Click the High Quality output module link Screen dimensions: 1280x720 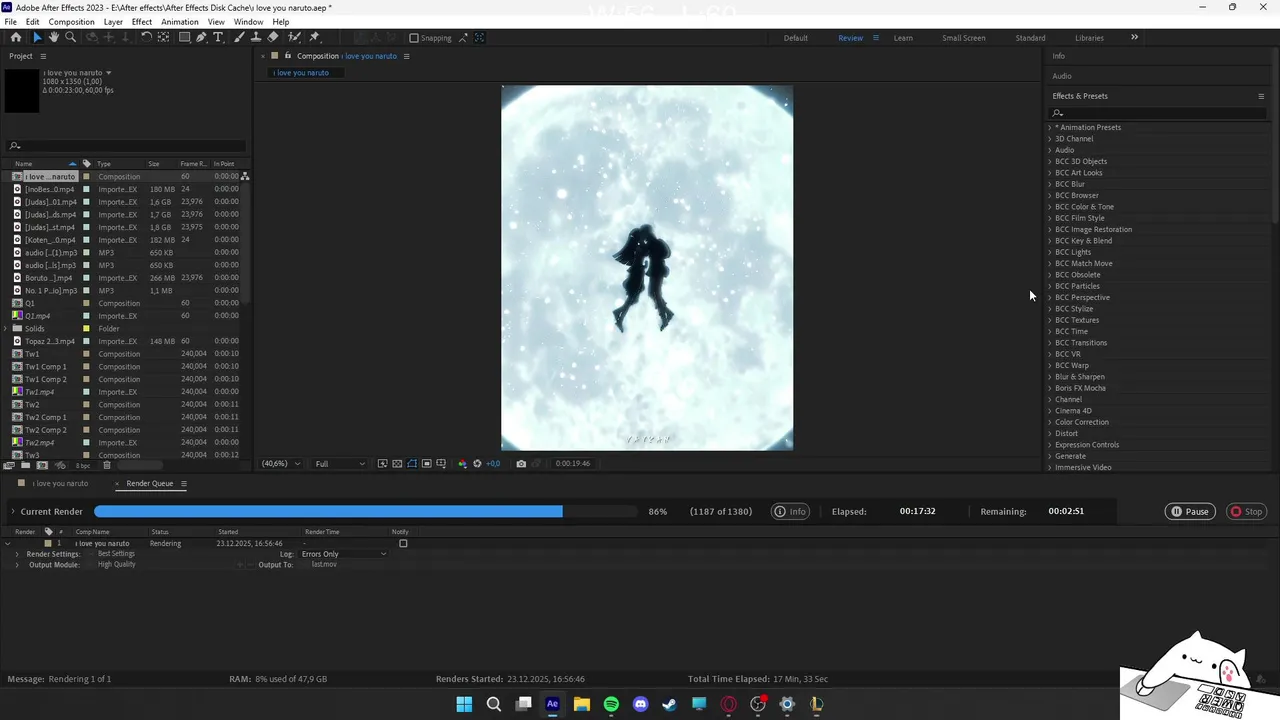(117, 565)
